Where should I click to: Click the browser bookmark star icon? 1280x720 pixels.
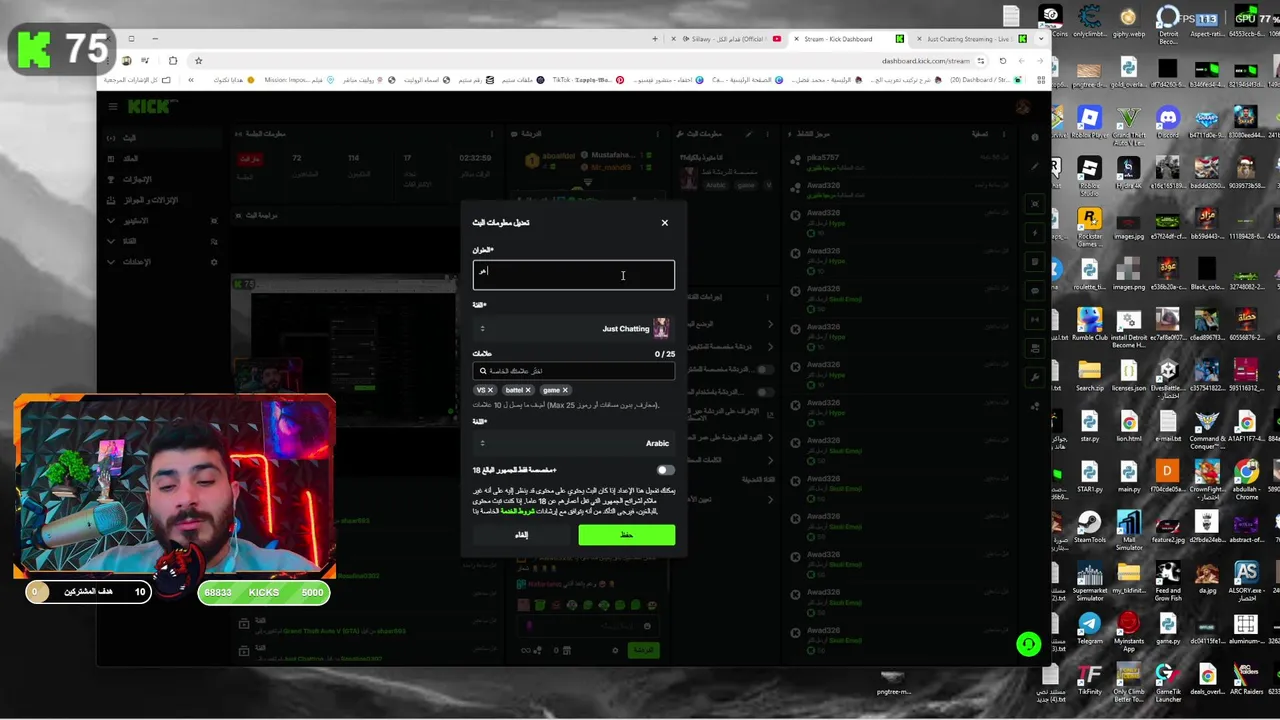[x=198, y=61]
